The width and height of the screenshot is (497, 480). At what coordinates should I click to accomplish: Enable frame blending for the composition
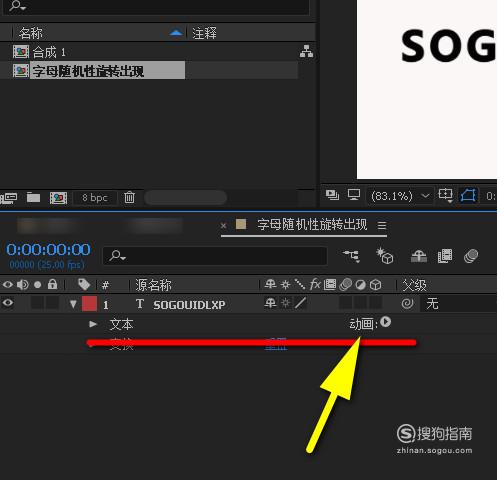click(x=445, y=256)
